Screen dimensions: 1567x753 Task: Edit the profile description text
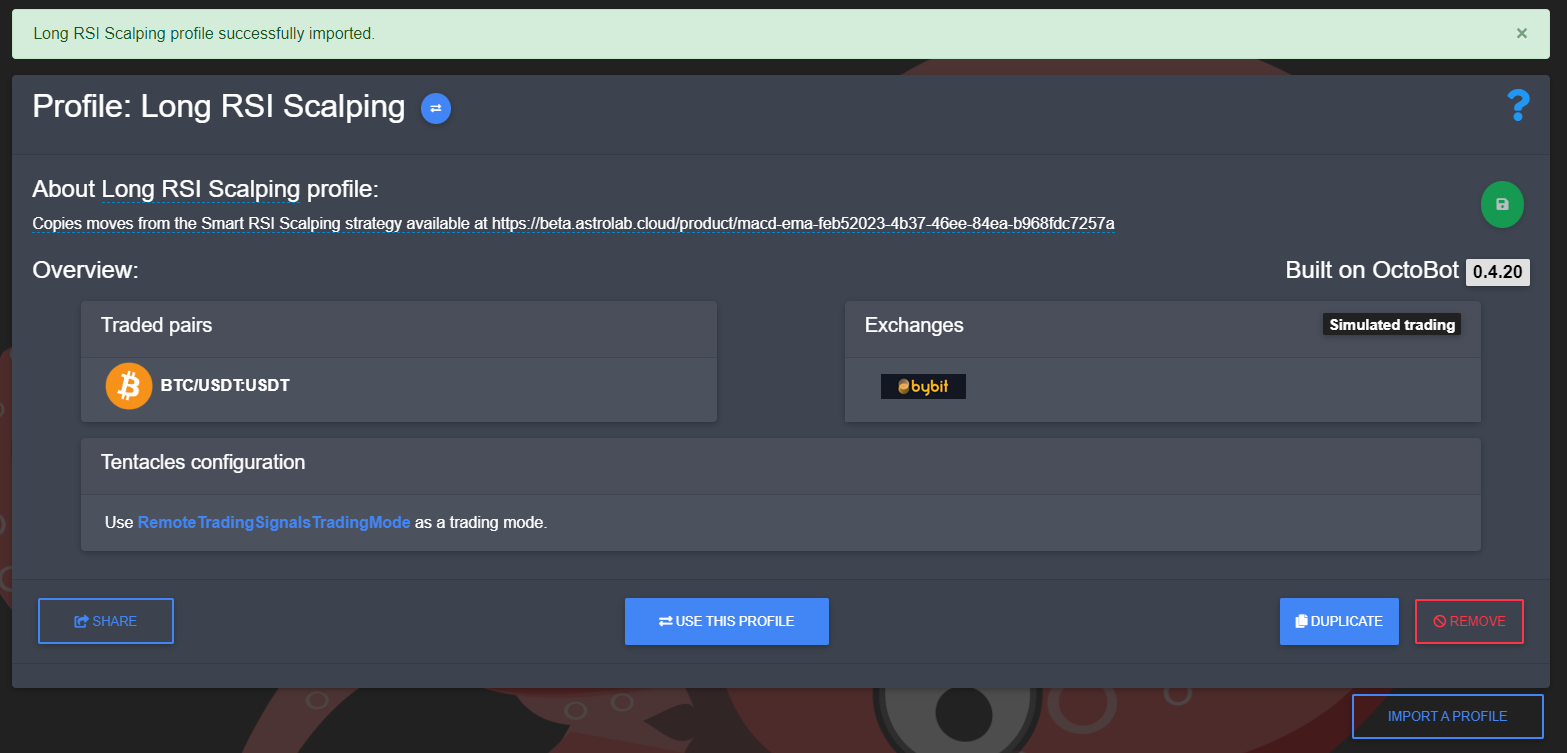[573, 223]
